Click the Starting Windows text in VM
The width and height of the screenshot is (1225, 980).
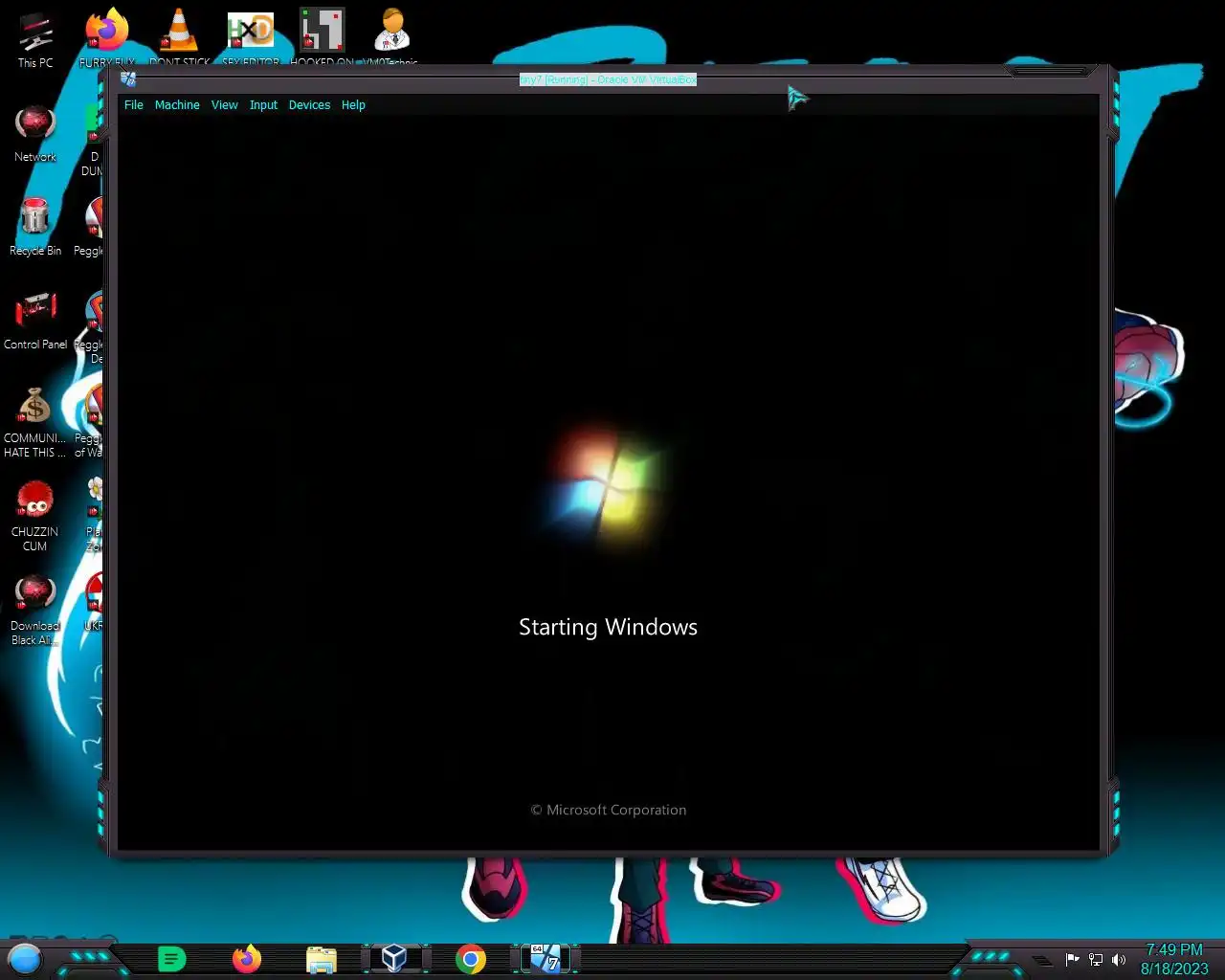point(608,627)
